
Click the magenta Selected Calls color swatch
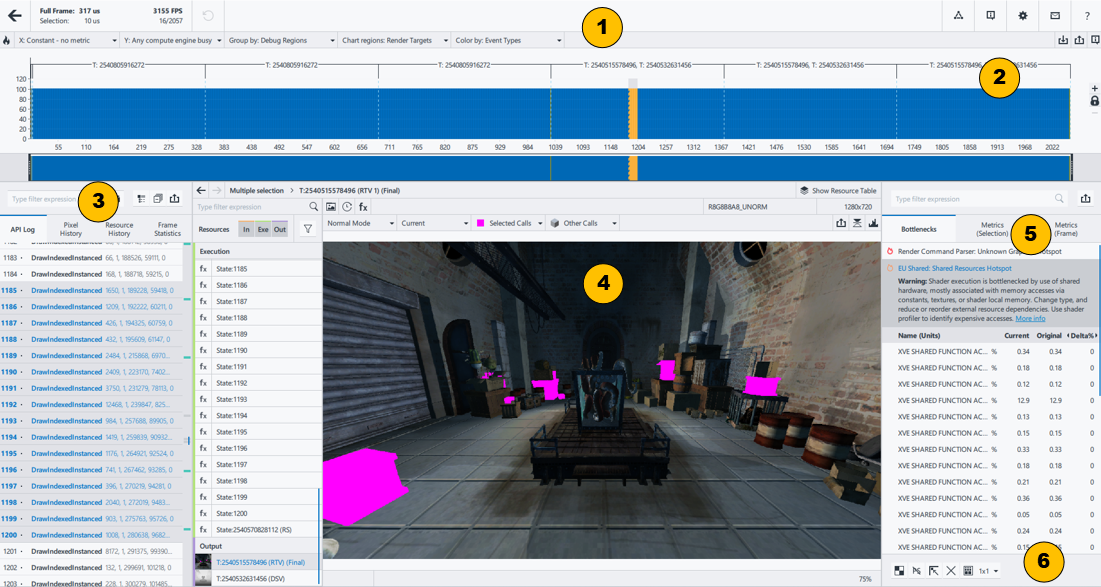coord(480,223)
